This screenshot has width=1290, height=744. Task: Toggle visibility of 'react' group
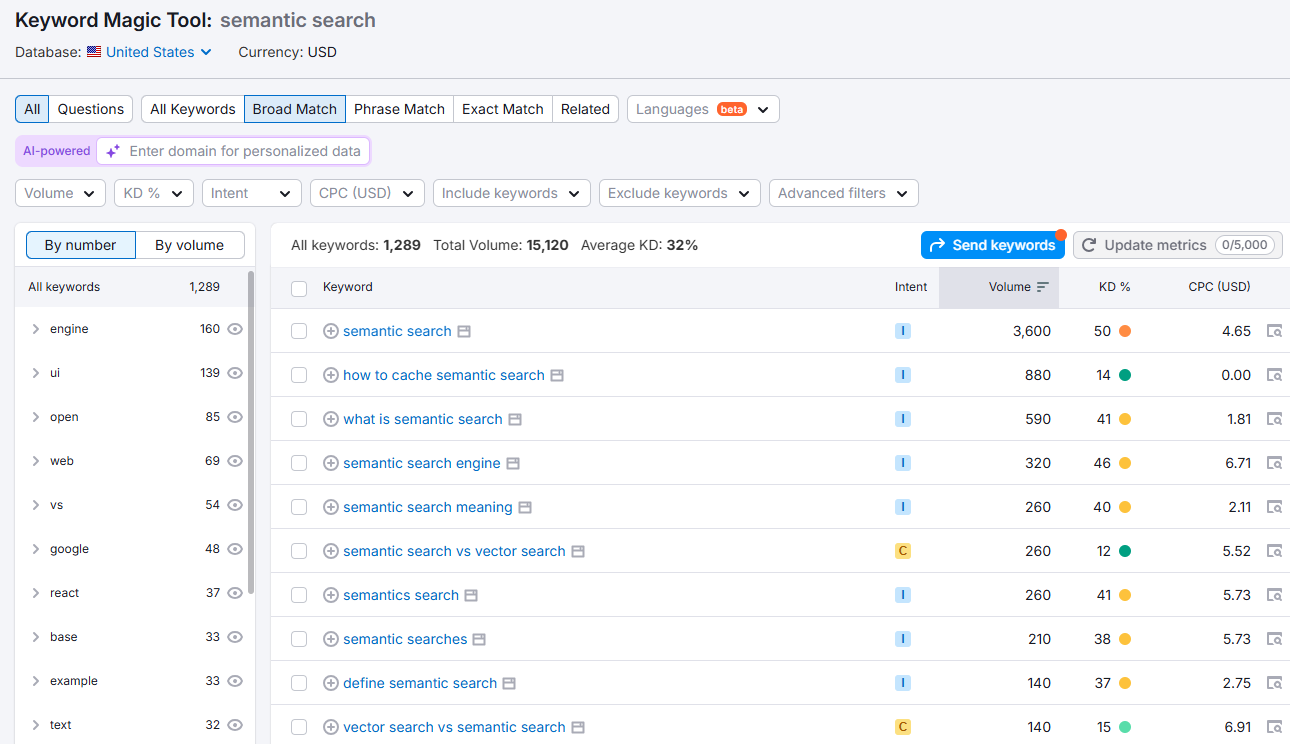235,593
